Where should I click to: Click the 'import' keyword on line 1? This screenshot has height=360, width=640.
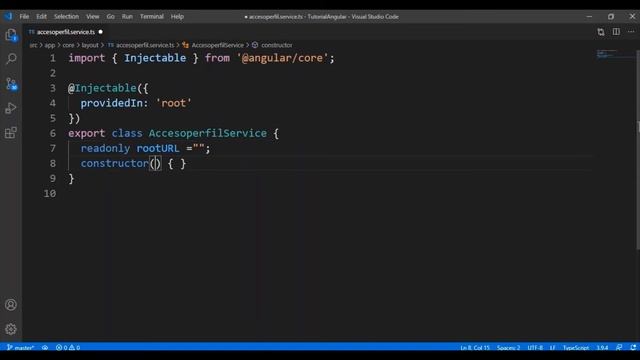(87, 58)
